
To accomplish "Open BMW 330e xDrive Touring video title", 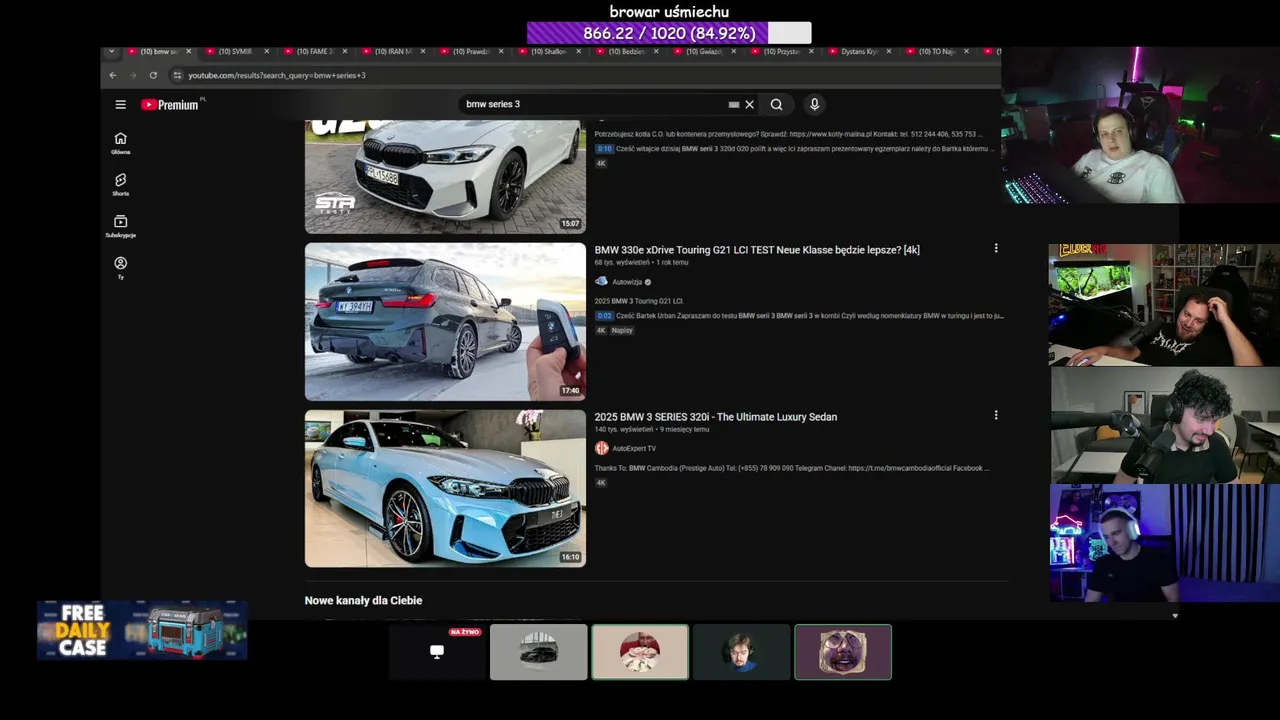I will (757, 250).
